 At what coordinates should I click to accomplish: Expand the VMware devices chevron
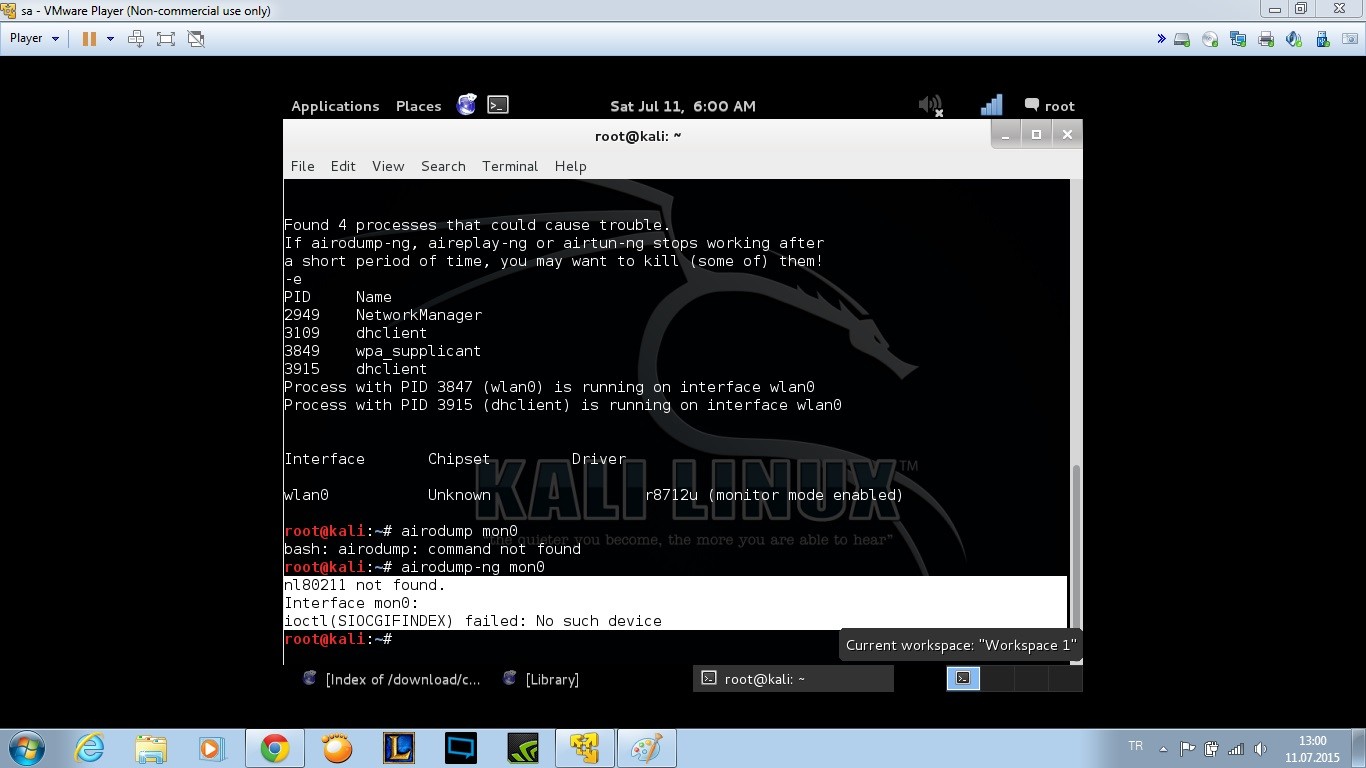click(1161, 39)
